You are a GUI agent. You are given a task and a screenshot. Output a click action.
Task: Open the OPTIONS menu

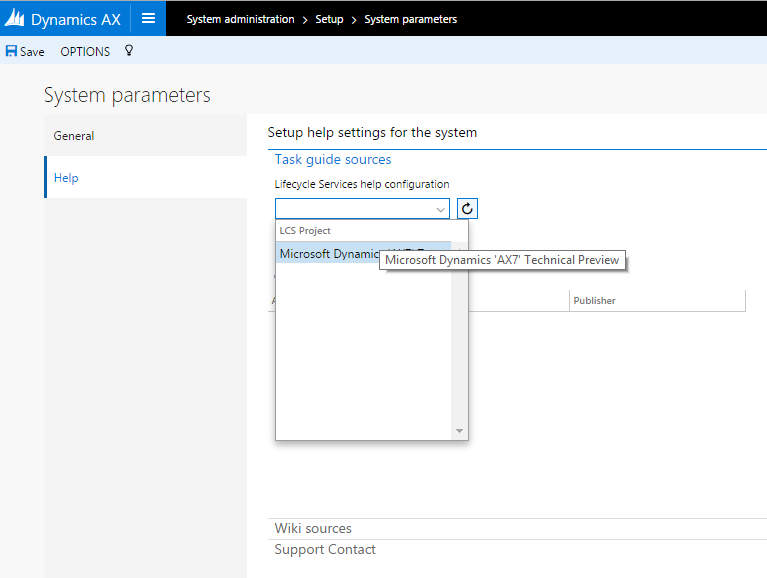(x=85, y=51)
